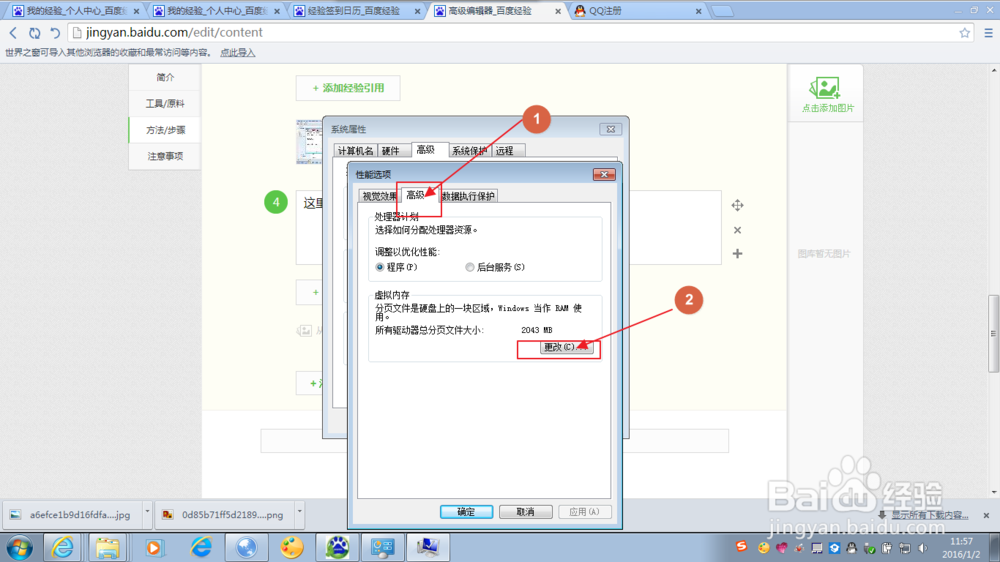Open the second IE icon on taskbar
Image resolution: width=1000 pixels, height=562 pixels.
(201, 547)
